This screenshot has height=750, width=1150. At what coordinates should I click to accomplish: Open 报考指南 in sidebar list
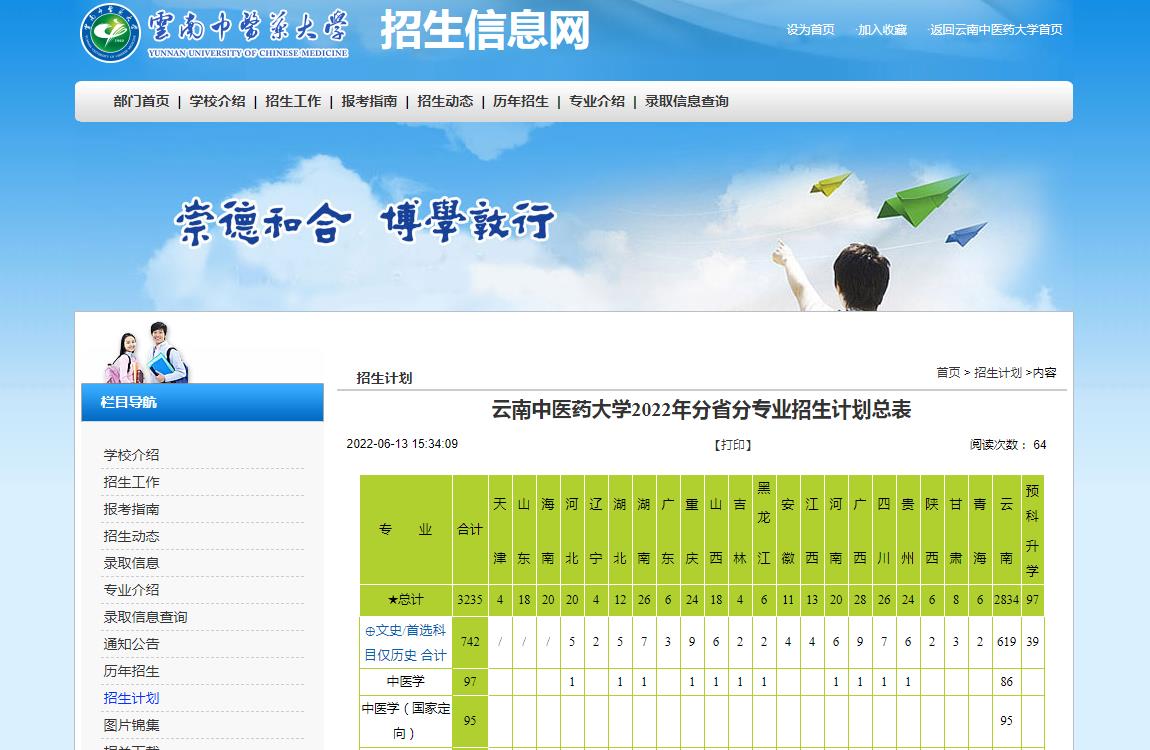coord(131,510)
